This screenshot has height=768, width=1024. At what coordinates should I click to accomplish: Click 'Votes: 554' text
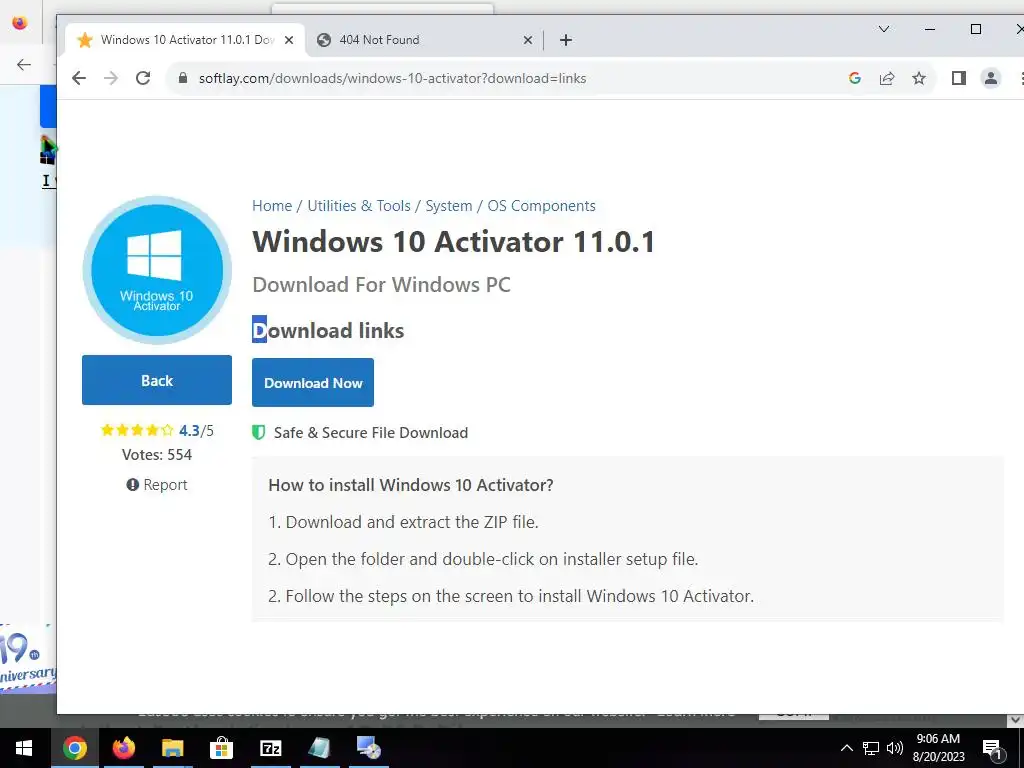tap(157, 455)
